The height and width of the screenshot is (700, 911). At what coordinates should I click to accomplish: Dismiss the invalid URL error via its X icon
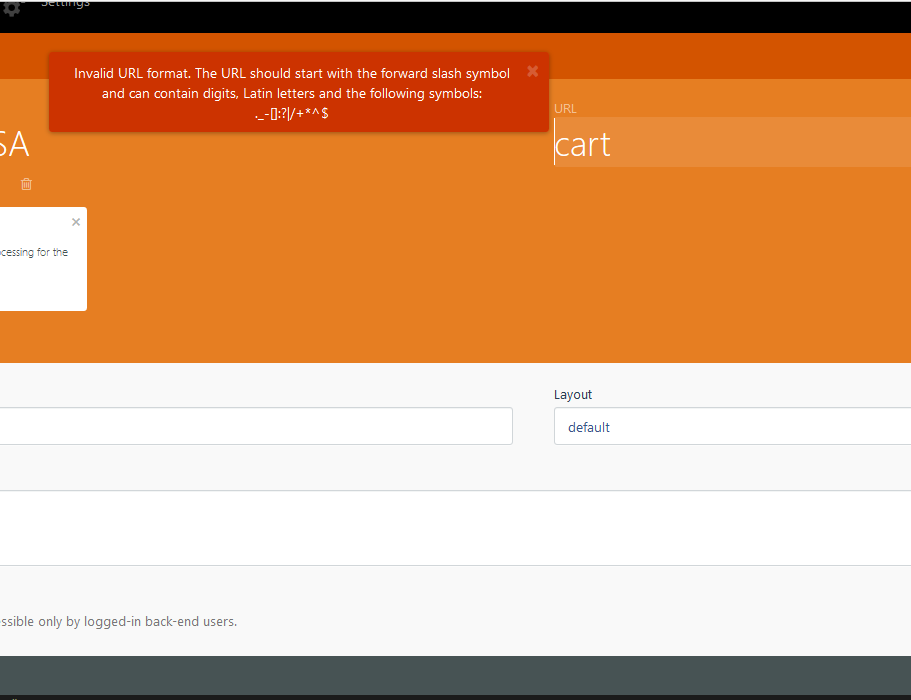(532, 71)
